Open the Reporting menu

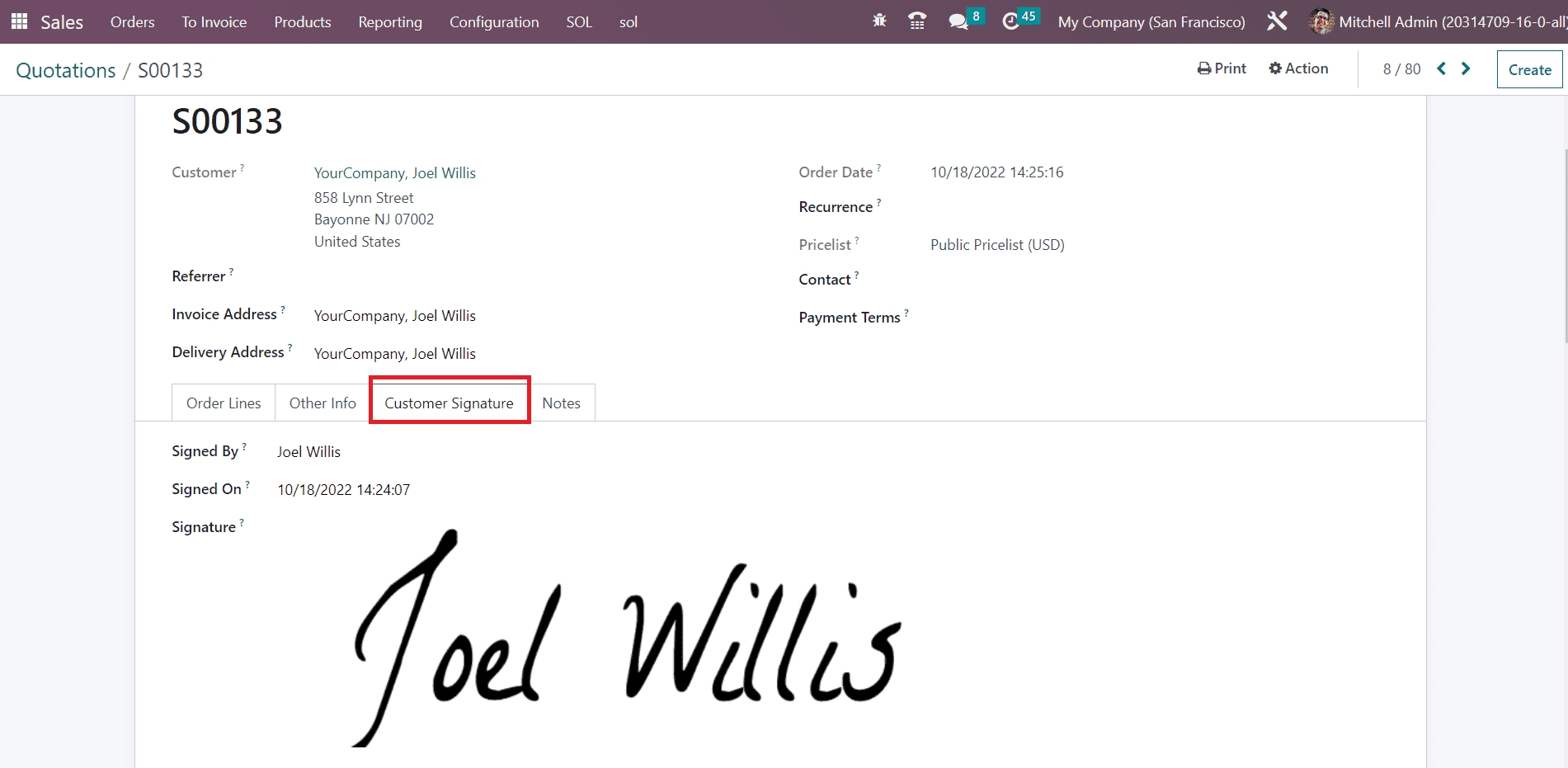tap(390, 21)
